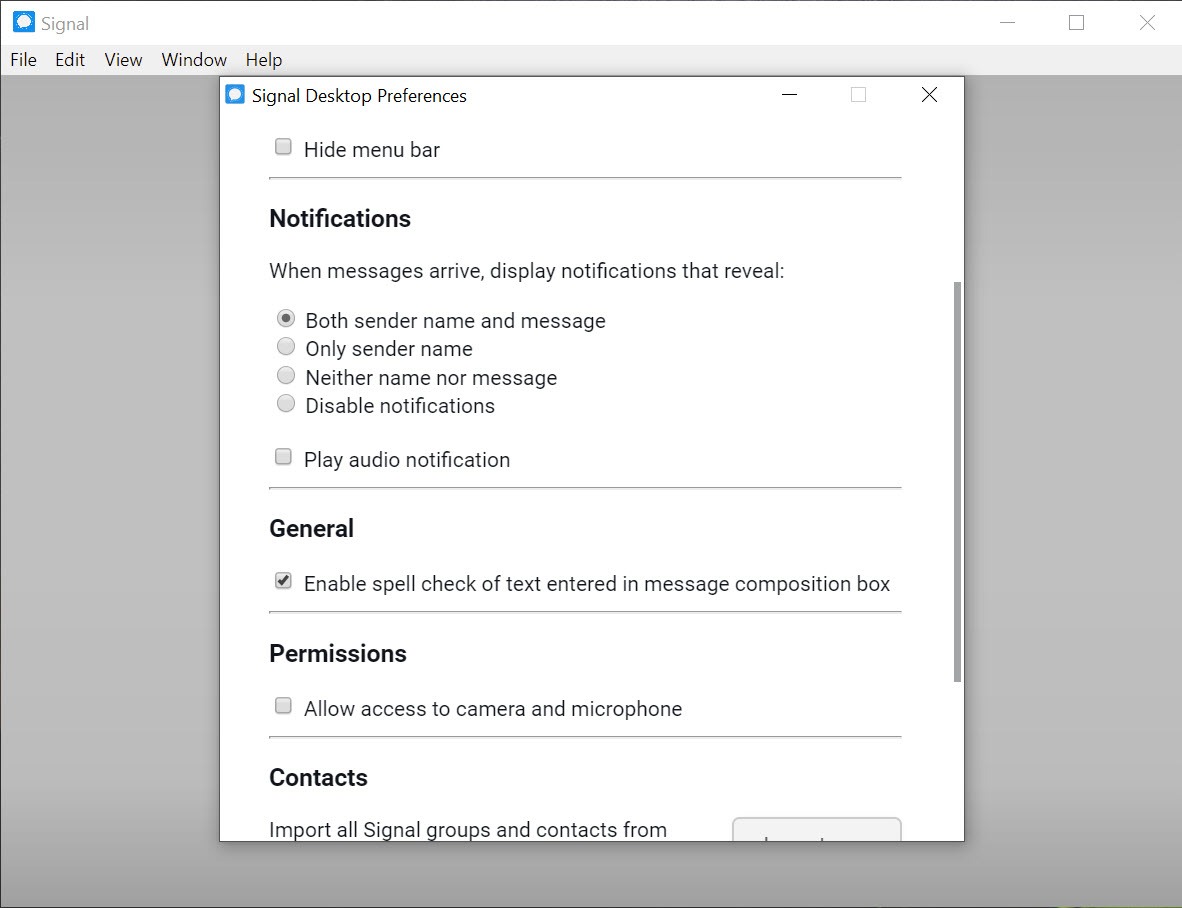Viewport: 1182px width, 908px height.
Task: Click the Signal app icon in main title bar
Action: tap(24, 23)
